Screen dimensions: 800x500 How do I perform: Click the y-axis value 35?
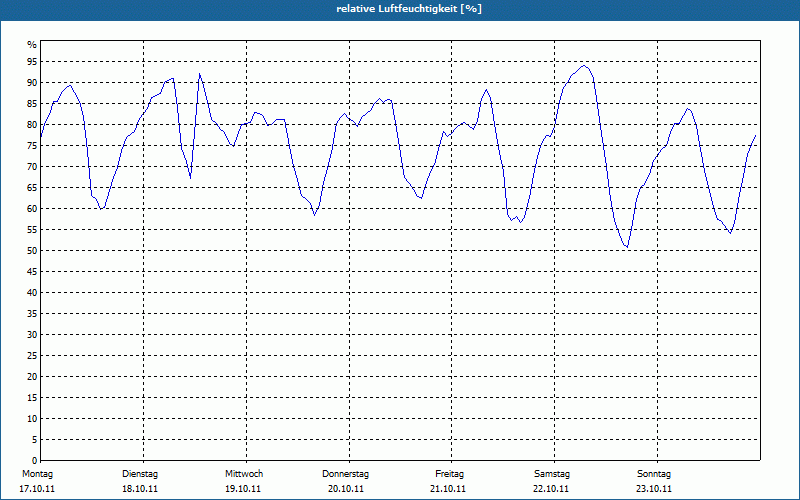pyautogui.click(x=32, y=314)
